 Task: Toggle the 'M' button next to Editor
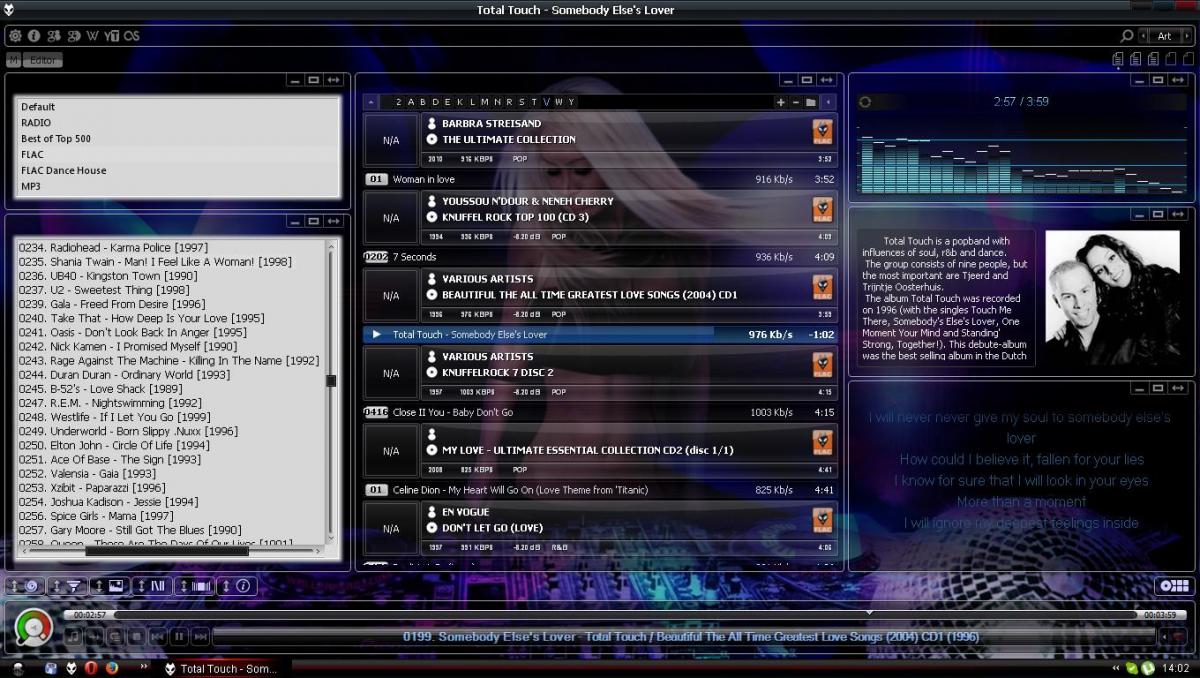click(13, 60)
